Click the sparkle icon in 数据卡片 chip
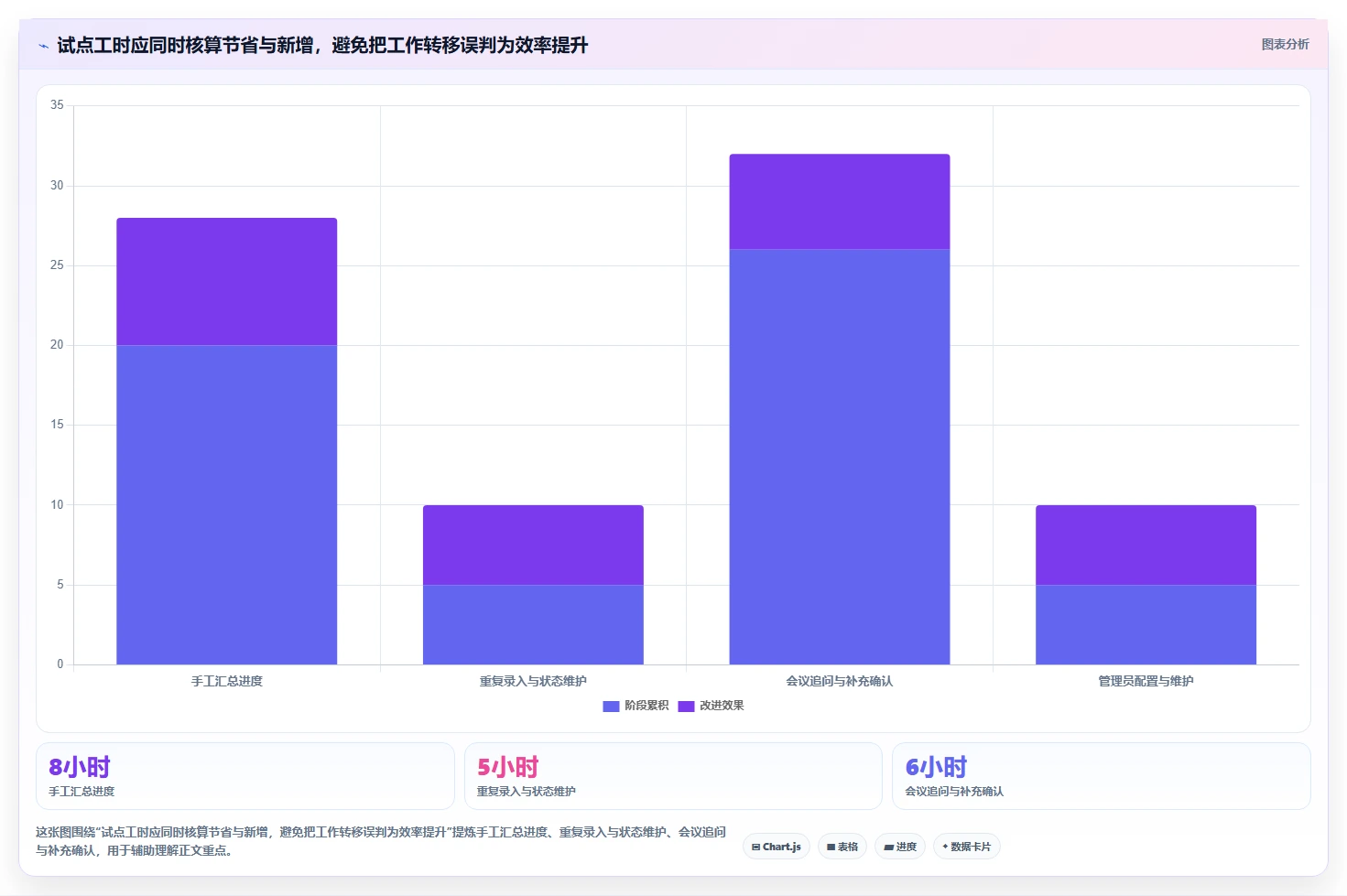 coord(945,847)
